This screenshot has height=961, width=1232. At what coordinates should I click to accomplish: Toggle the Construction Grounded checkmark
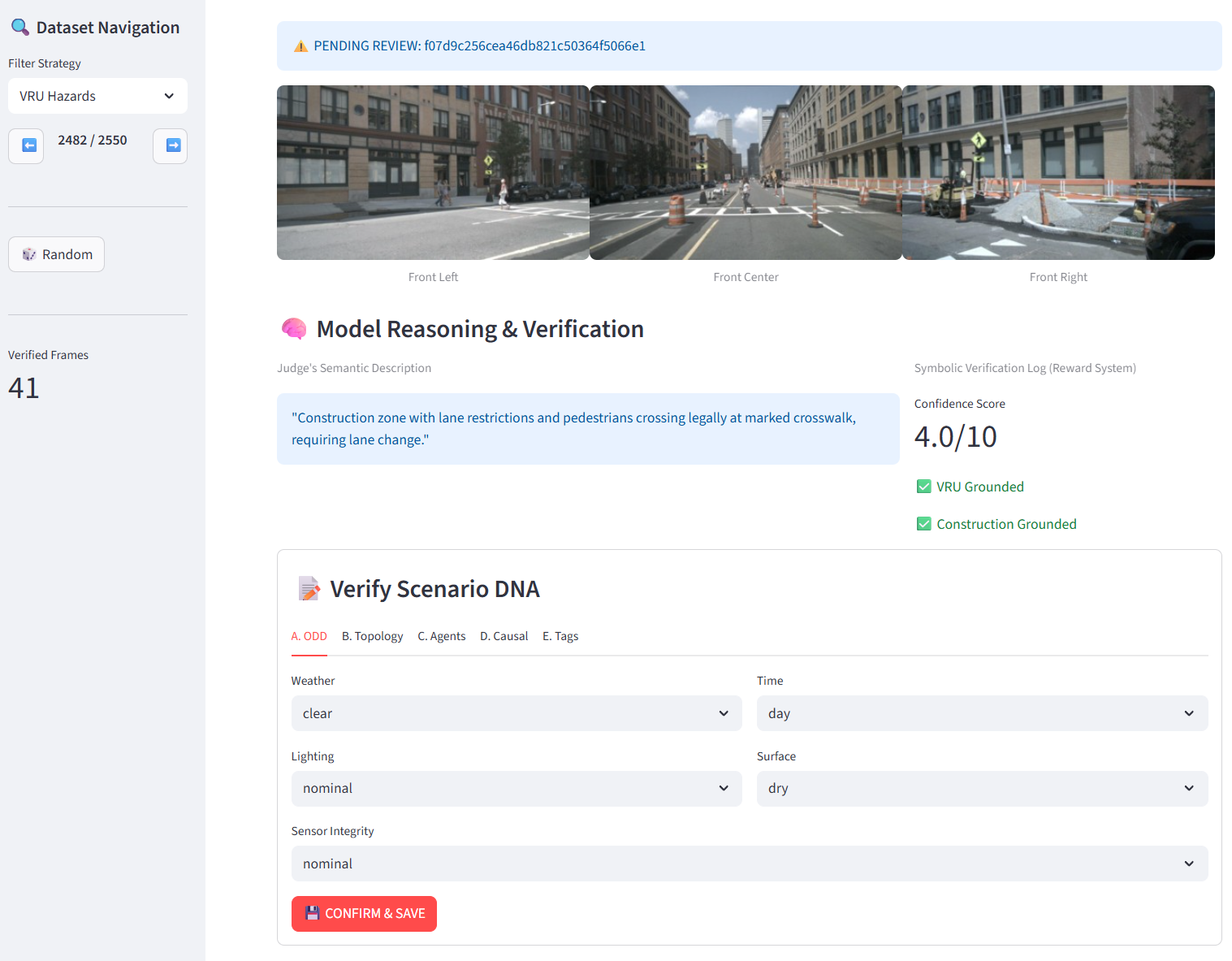click(x=923, y=524)
